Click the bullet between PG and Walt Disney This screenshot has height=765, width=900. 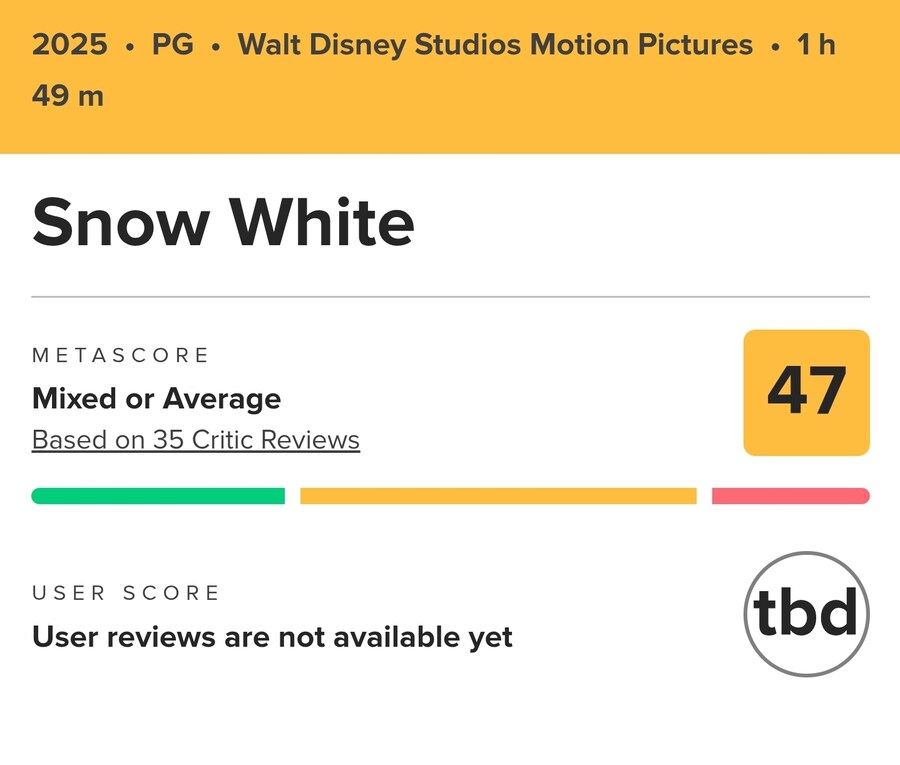(216, 47)
